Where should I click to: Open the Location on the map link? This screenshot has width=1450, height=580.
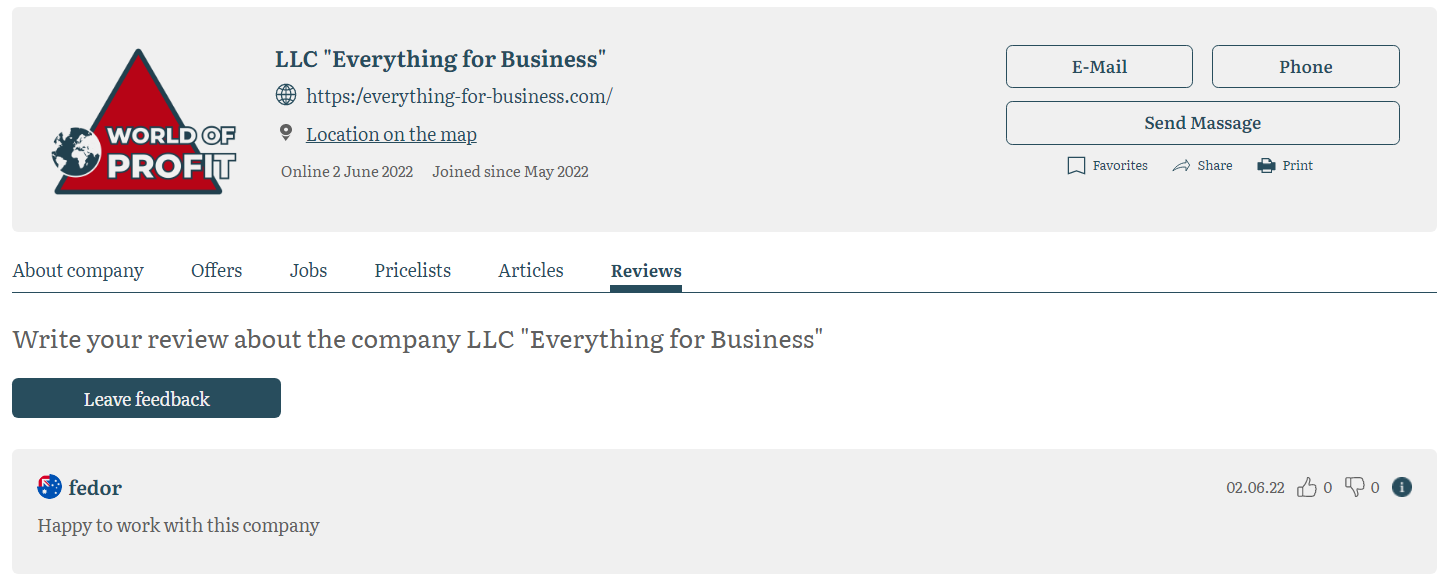391,134
